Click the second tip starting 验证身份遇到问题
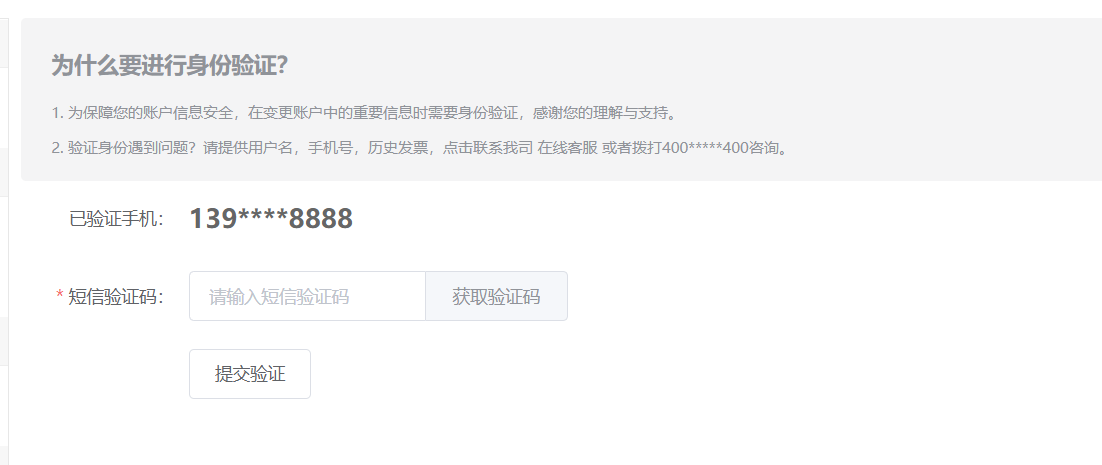The width and height of the screenshot is (1102, 465). 420,149
